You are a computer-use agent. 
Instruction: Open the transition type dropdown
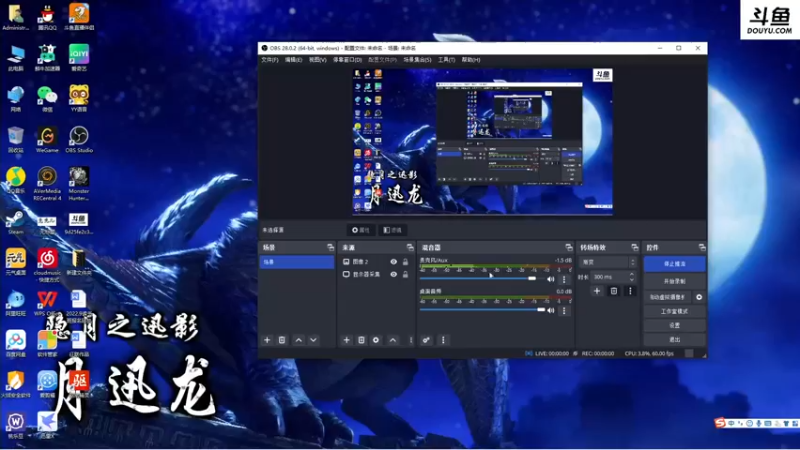click(608, 262)
